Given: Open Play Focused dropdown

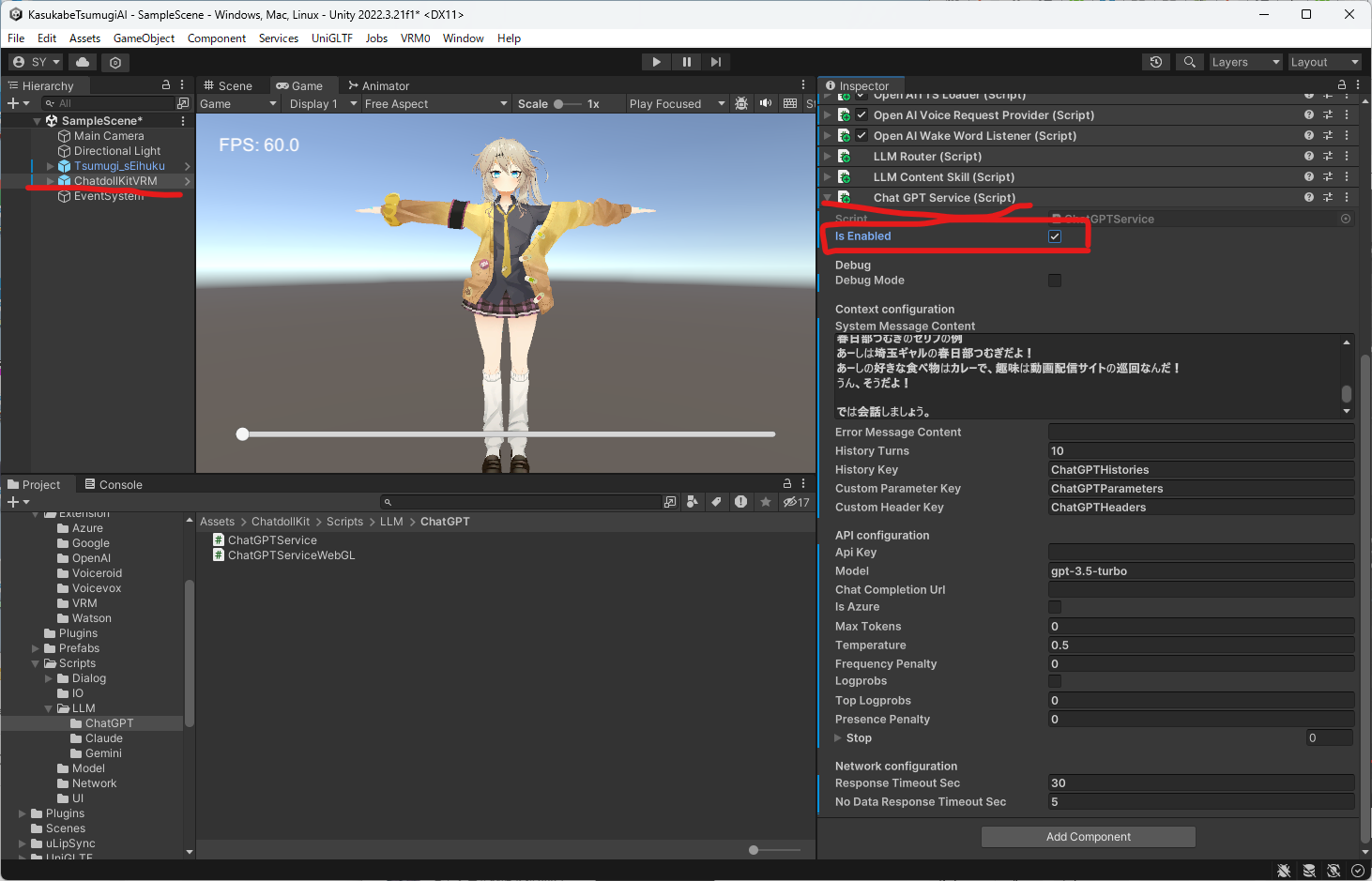Looking at the screenshot, I should coord(677,103).
